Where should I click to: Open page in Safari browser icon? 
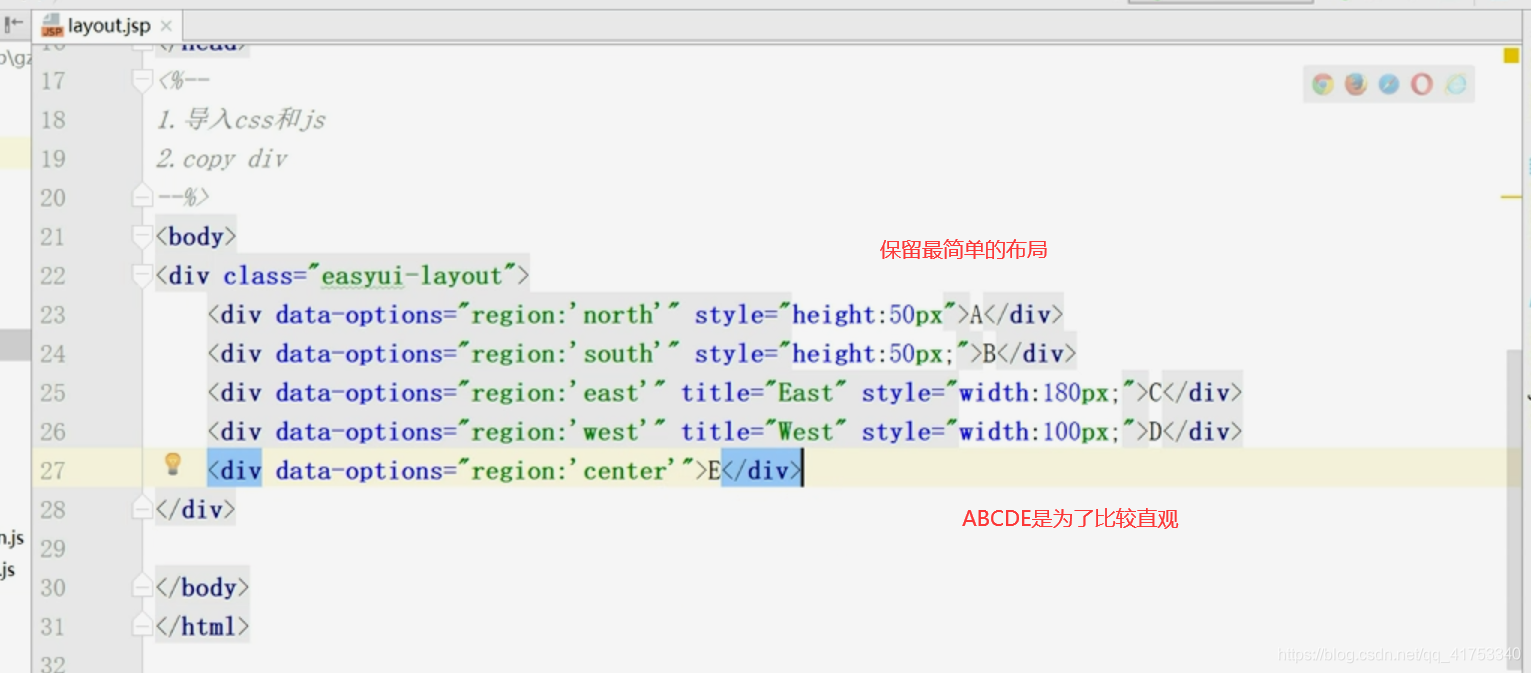tap(1389, 85)
